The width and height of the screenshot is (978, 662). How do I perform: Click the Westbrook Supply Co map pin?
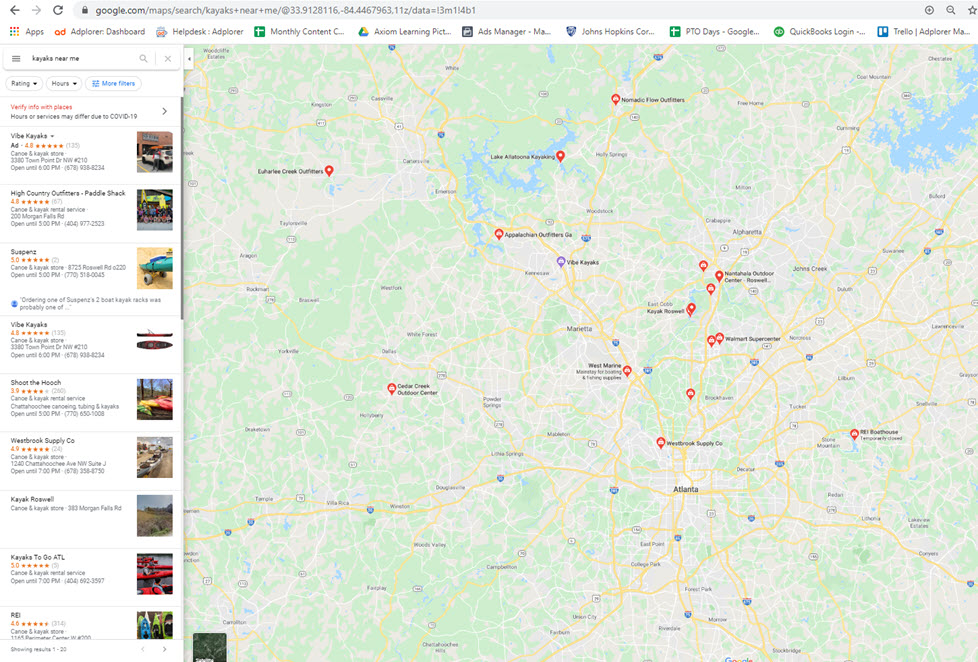(661, 442)
